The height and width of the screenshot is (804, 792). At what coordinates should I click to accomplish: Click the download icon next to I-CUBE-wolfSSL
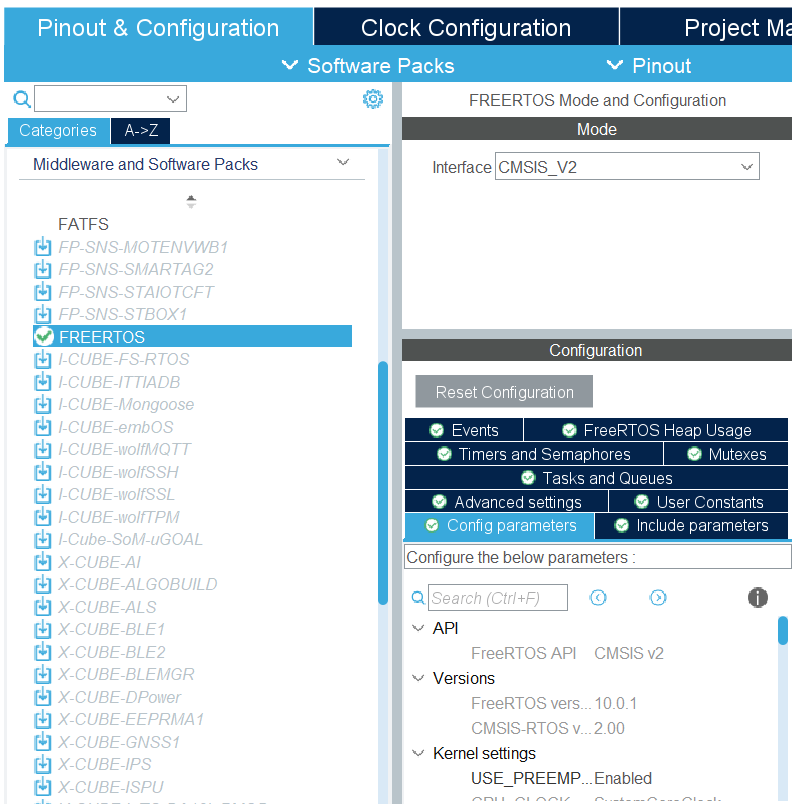pos(43,494)
